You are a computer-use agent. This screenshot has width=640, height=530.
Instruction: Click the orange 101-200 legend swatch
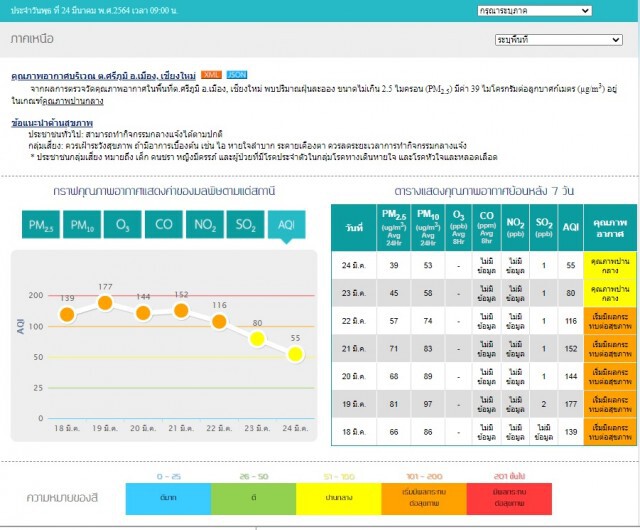[x=424, y=499]
